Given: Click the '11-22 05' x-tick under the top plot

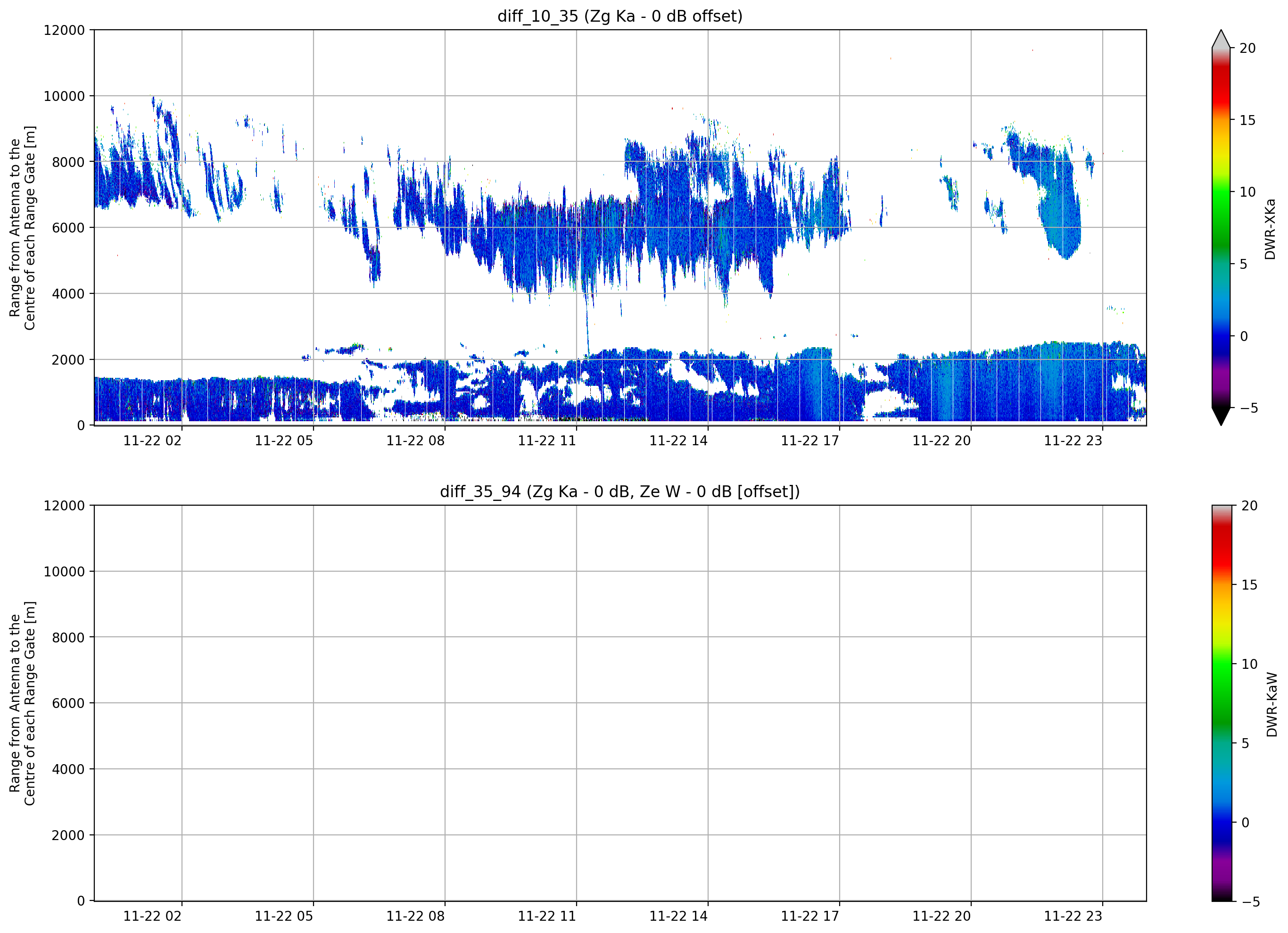Looking at the screenshot, I should [x=284, y=441].
